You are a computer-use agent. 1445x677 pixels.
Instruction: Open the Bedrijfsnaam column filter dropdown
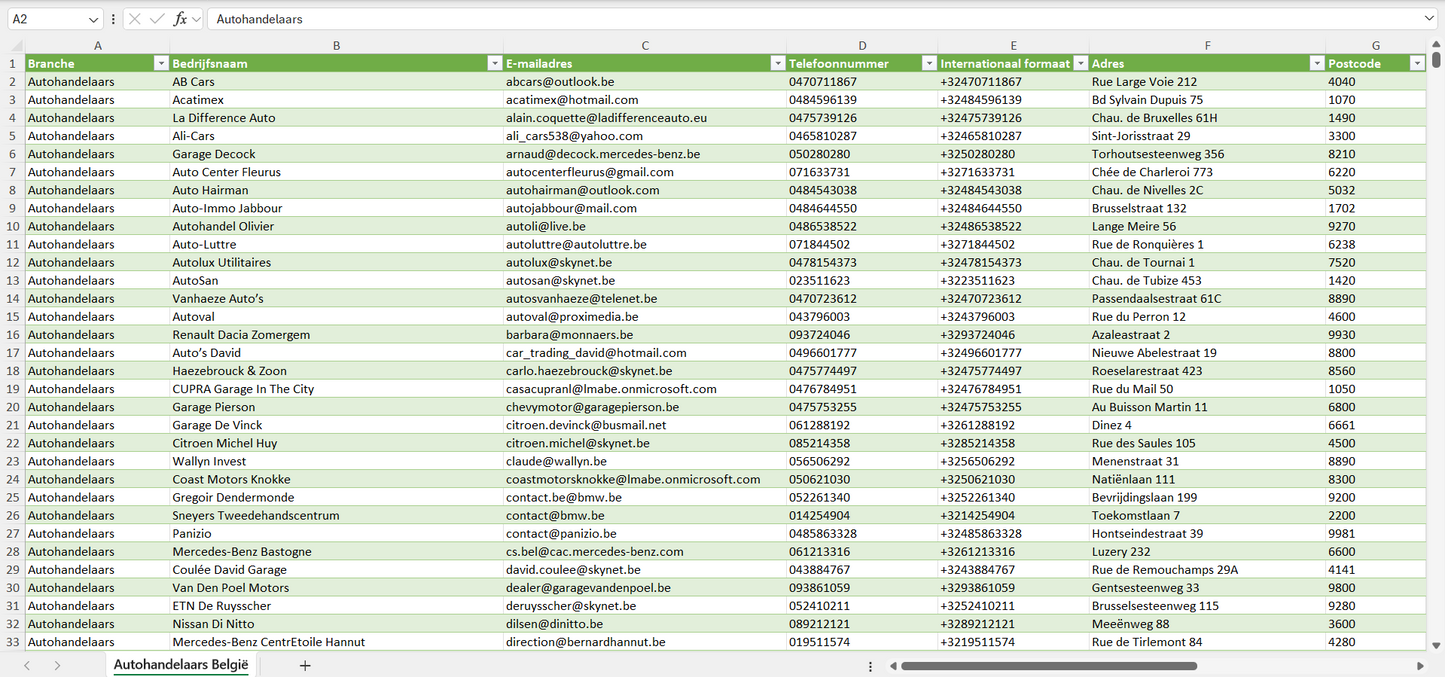tap(494, 64)
